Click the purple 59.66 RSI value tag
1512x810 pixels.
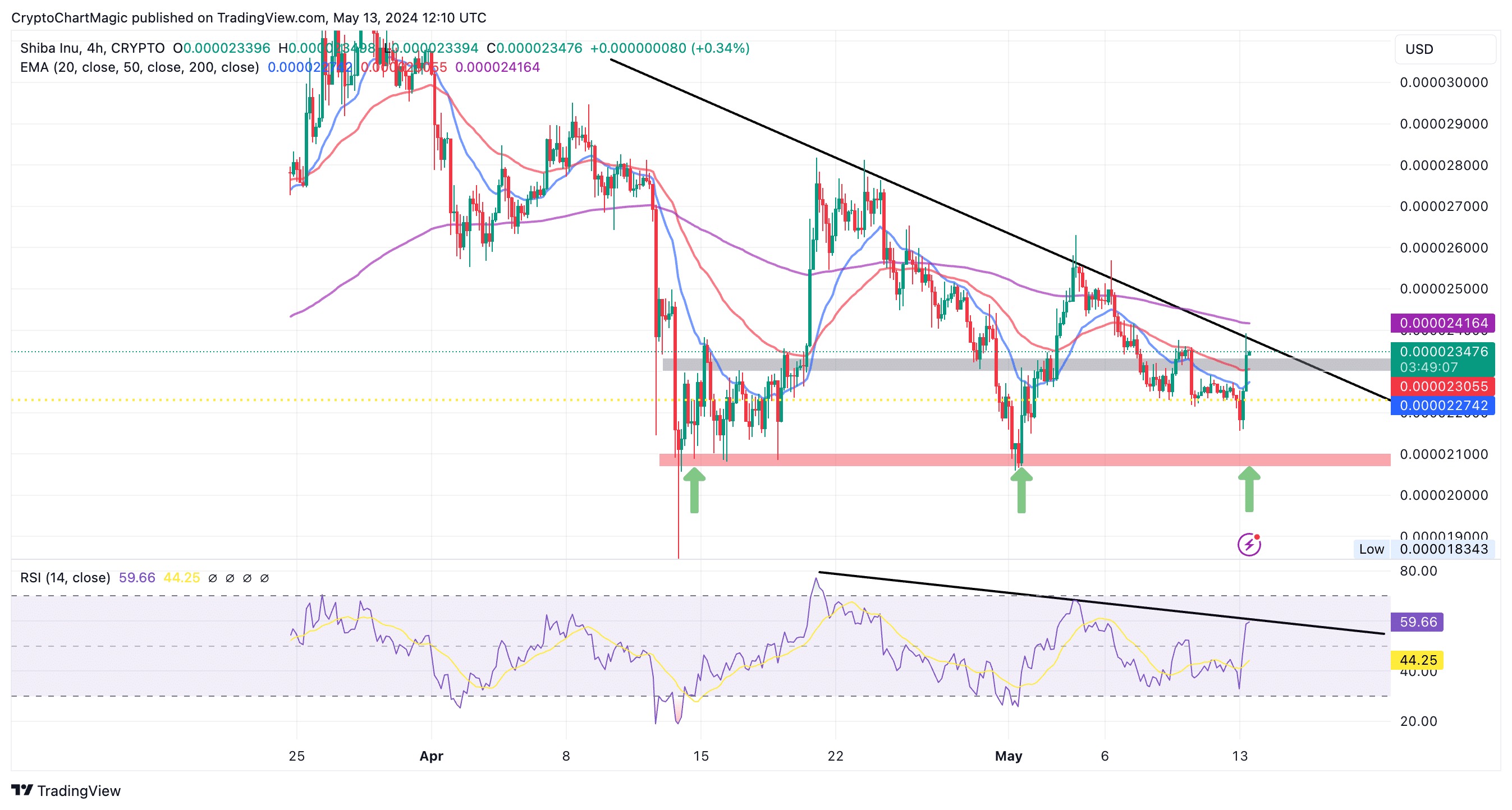[1418, 622]
